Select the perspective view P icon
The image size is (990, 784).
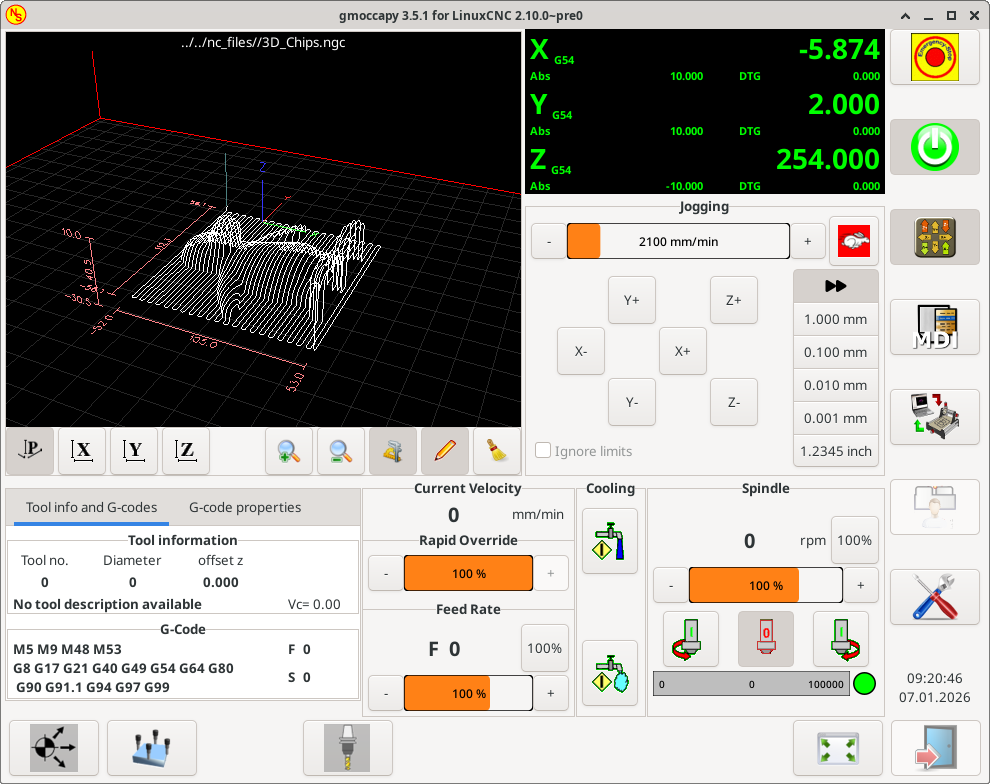point(29,451)
